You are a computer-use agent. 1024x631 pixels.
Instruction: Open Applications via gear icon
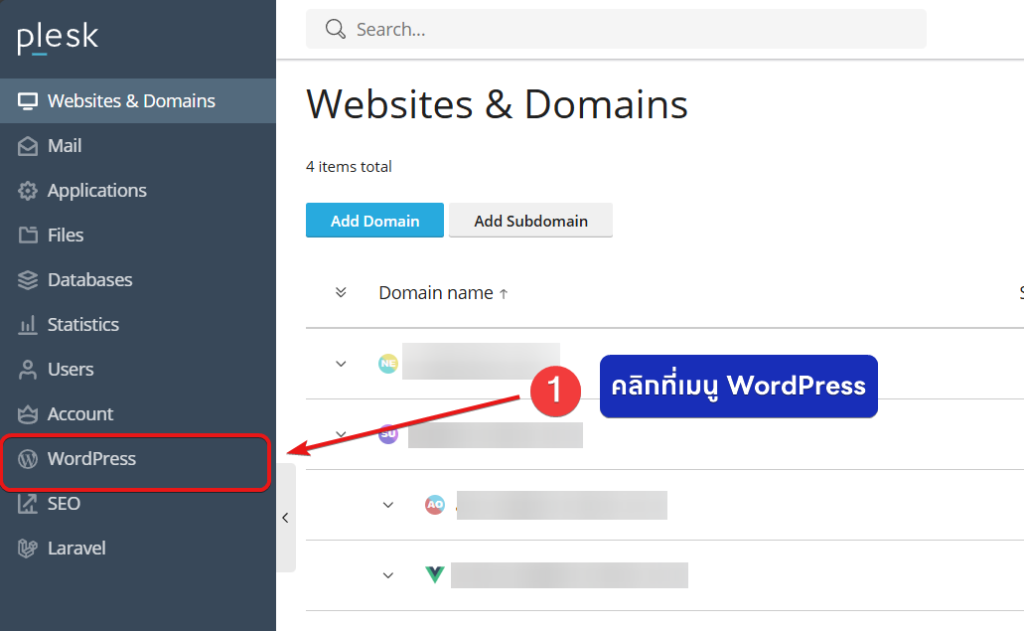[x=28, y=191]
